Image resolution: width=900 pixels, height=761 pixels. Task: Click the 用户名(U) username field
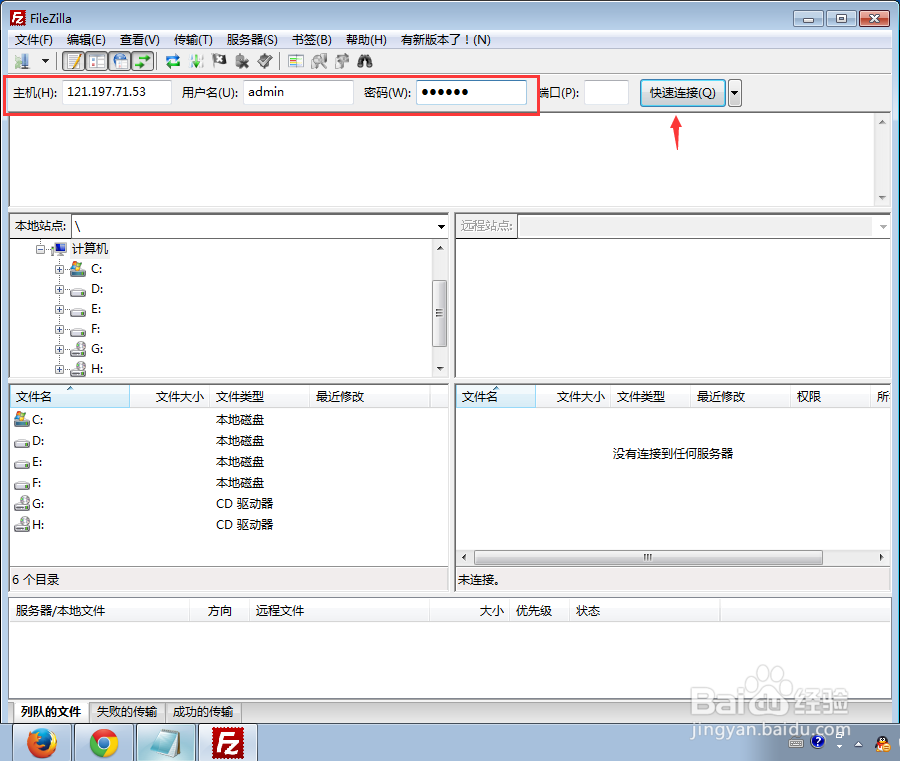point(298,92)
